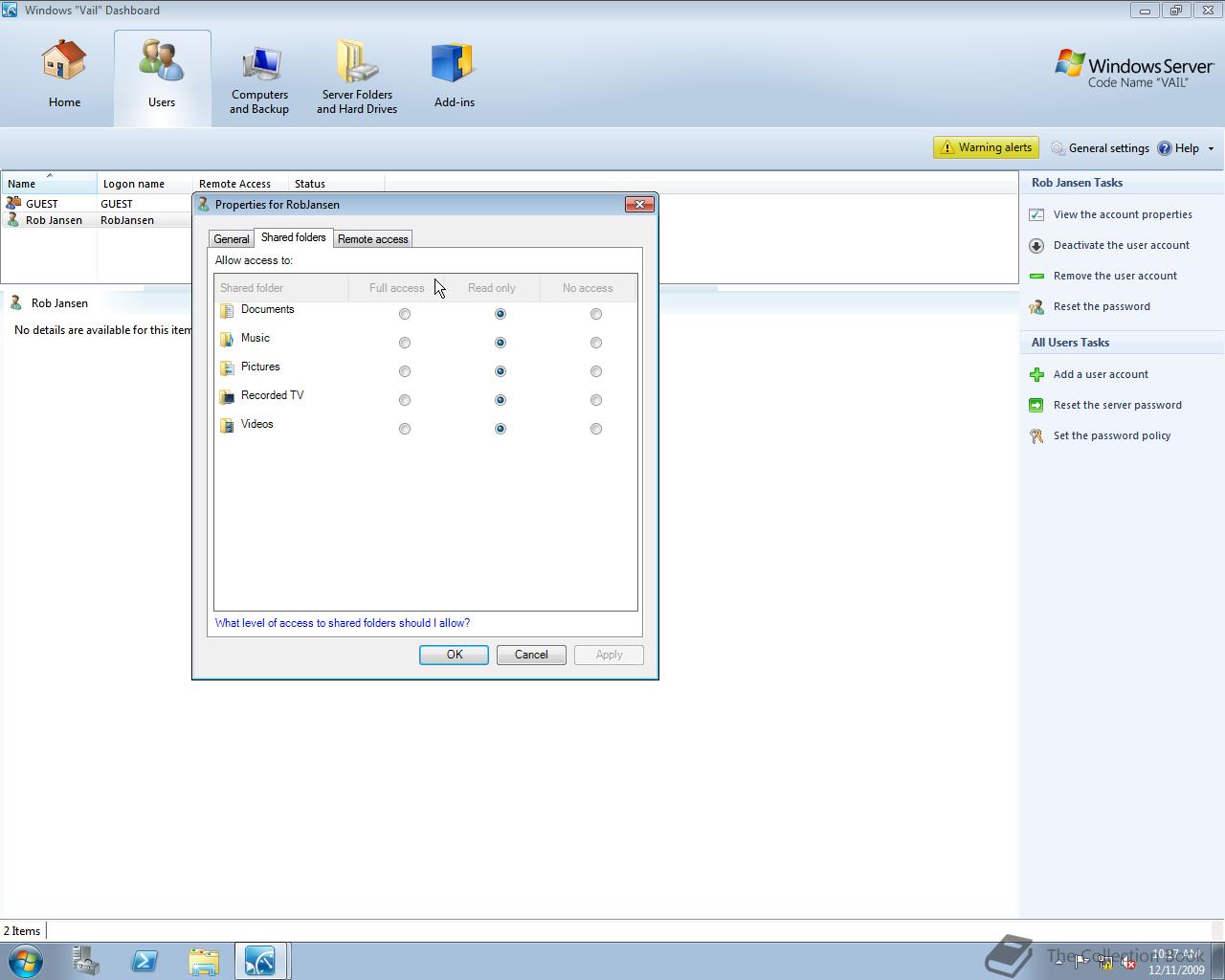This screenshot has width=1225, height=980.
Task: Click Remove the user account icon
Action: [1036, 276]
